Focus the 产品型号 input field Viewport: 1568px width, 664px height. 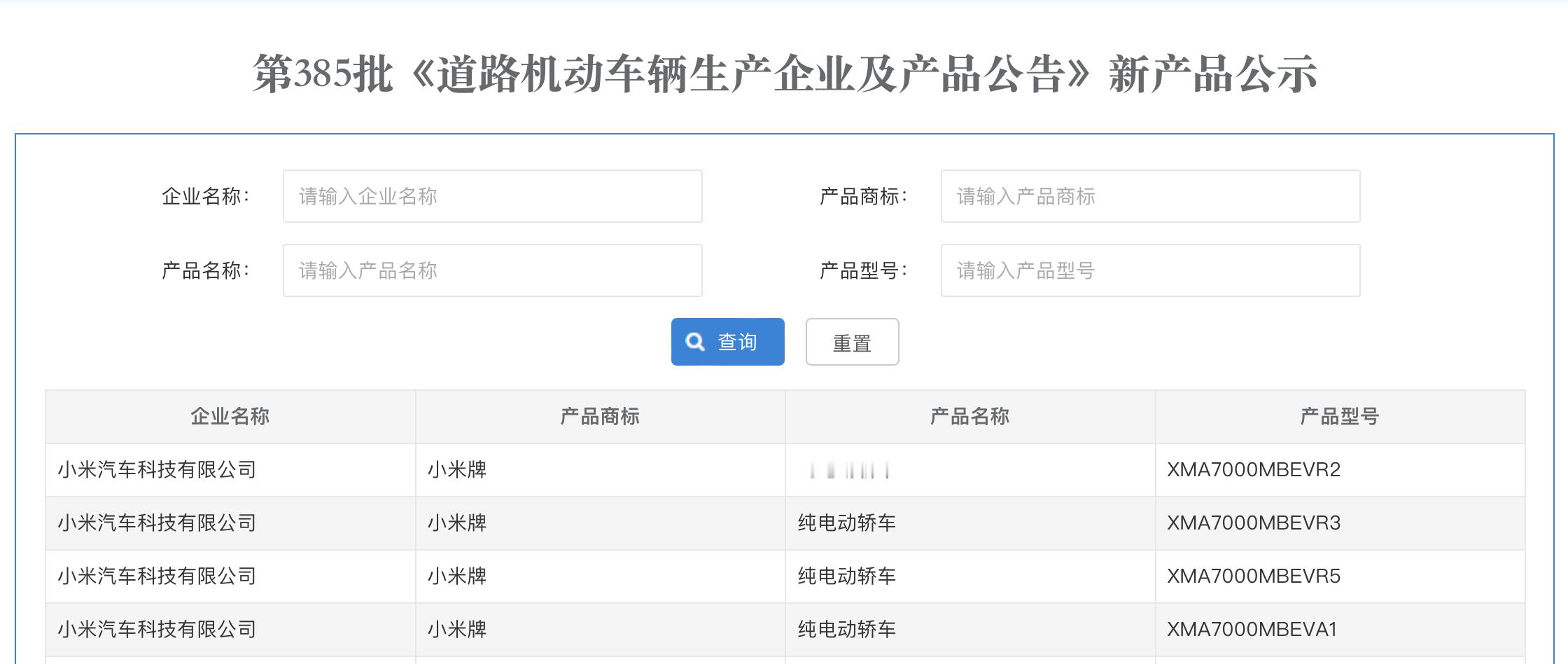point(1150,270)
